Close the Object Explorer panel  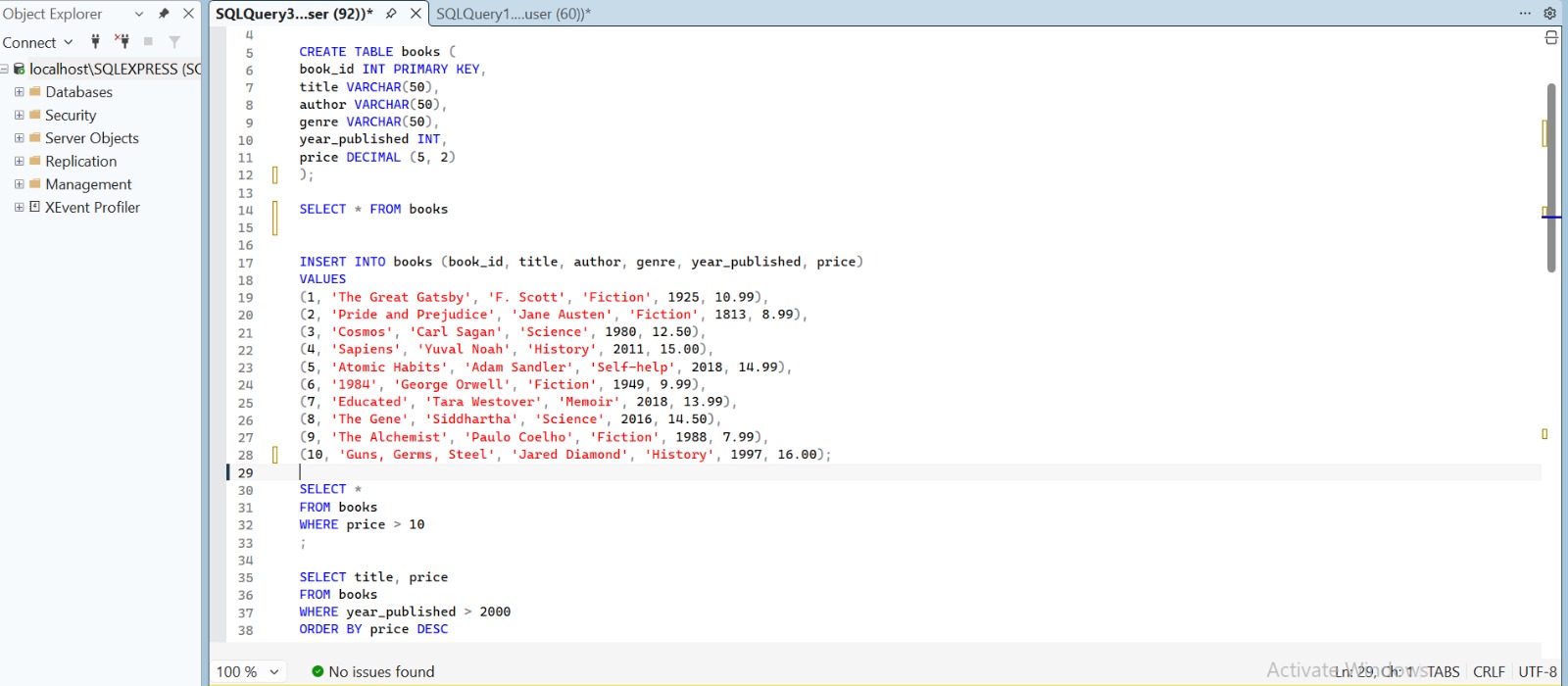tap(188, 14)
